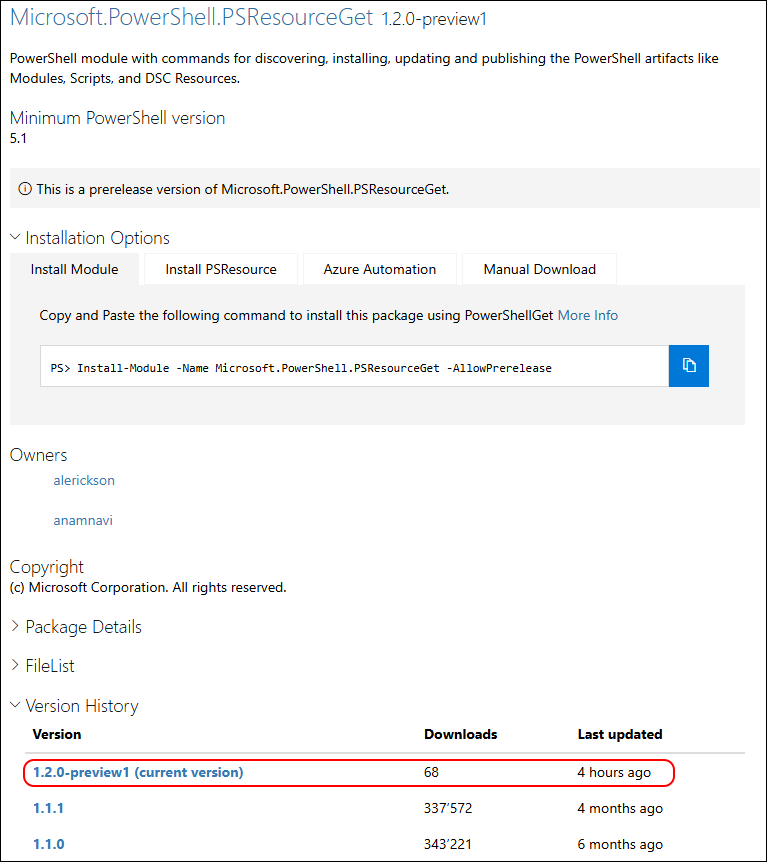Click the module description paragraph
Screen dimensions: 767x862
point(364,68)
